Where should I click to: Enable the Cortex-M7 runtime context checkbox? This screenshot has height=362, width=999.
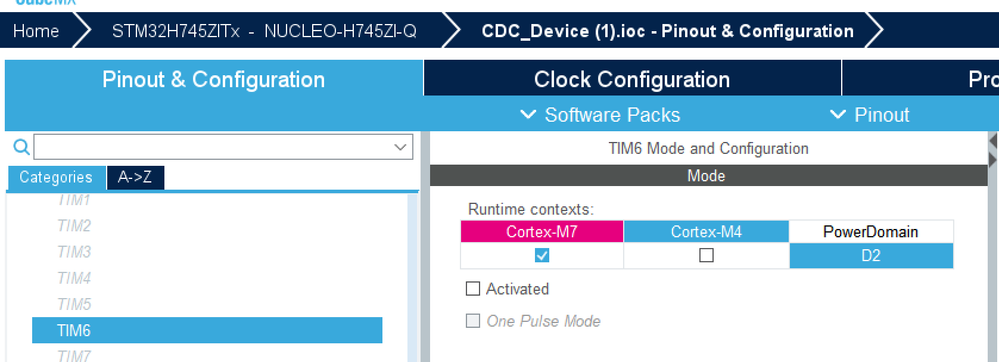coord(542,256)
